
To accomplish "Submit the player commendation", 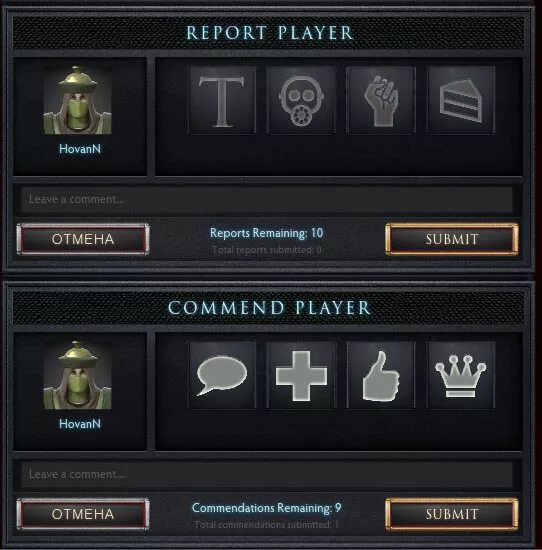I will tap(452, 514).
